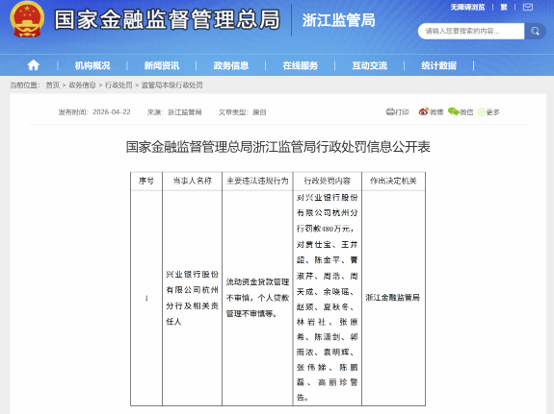Click the home icon in navigation bar
This screenshot has width=554, height=414.
point(33,65)
